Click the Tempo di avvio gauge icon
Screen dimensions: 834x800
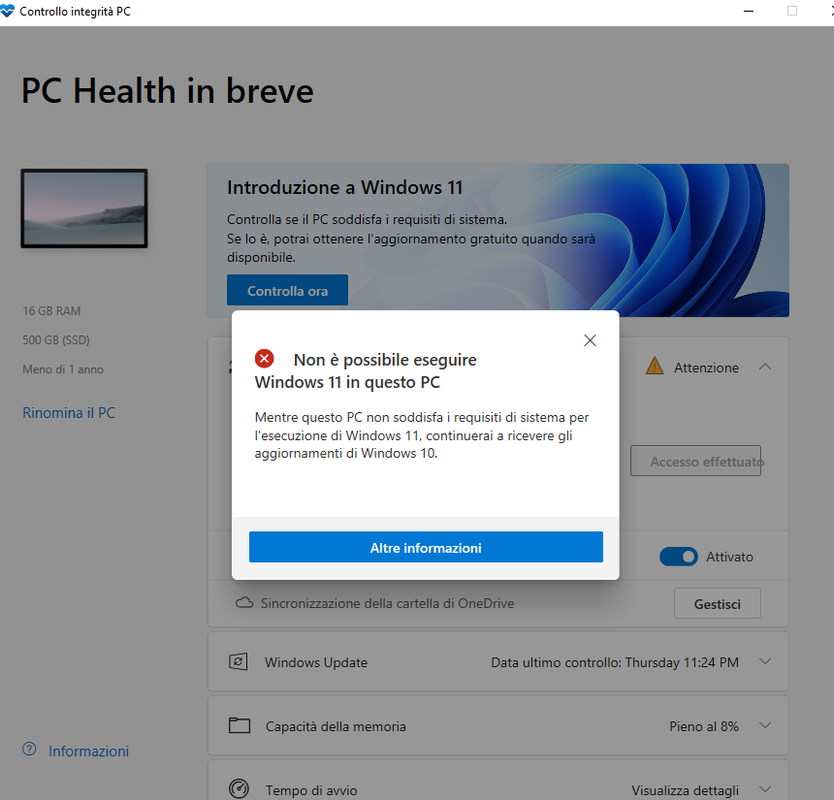click(239, 789)
